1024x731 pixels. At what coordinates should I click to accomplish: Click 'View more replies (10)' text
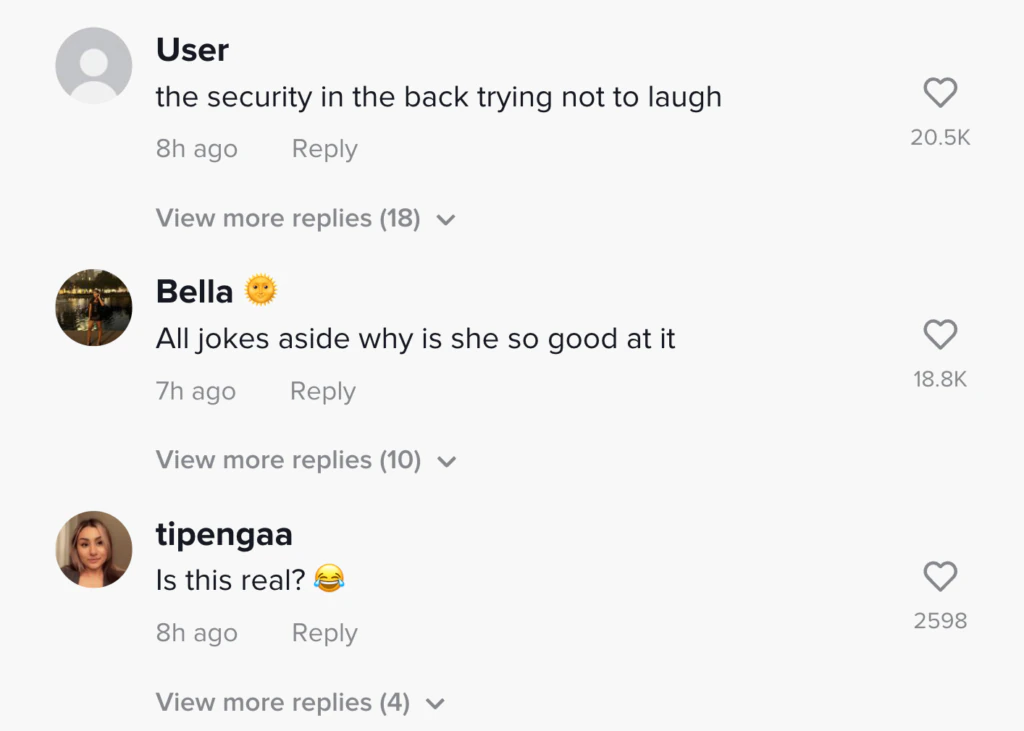point(288,460)
